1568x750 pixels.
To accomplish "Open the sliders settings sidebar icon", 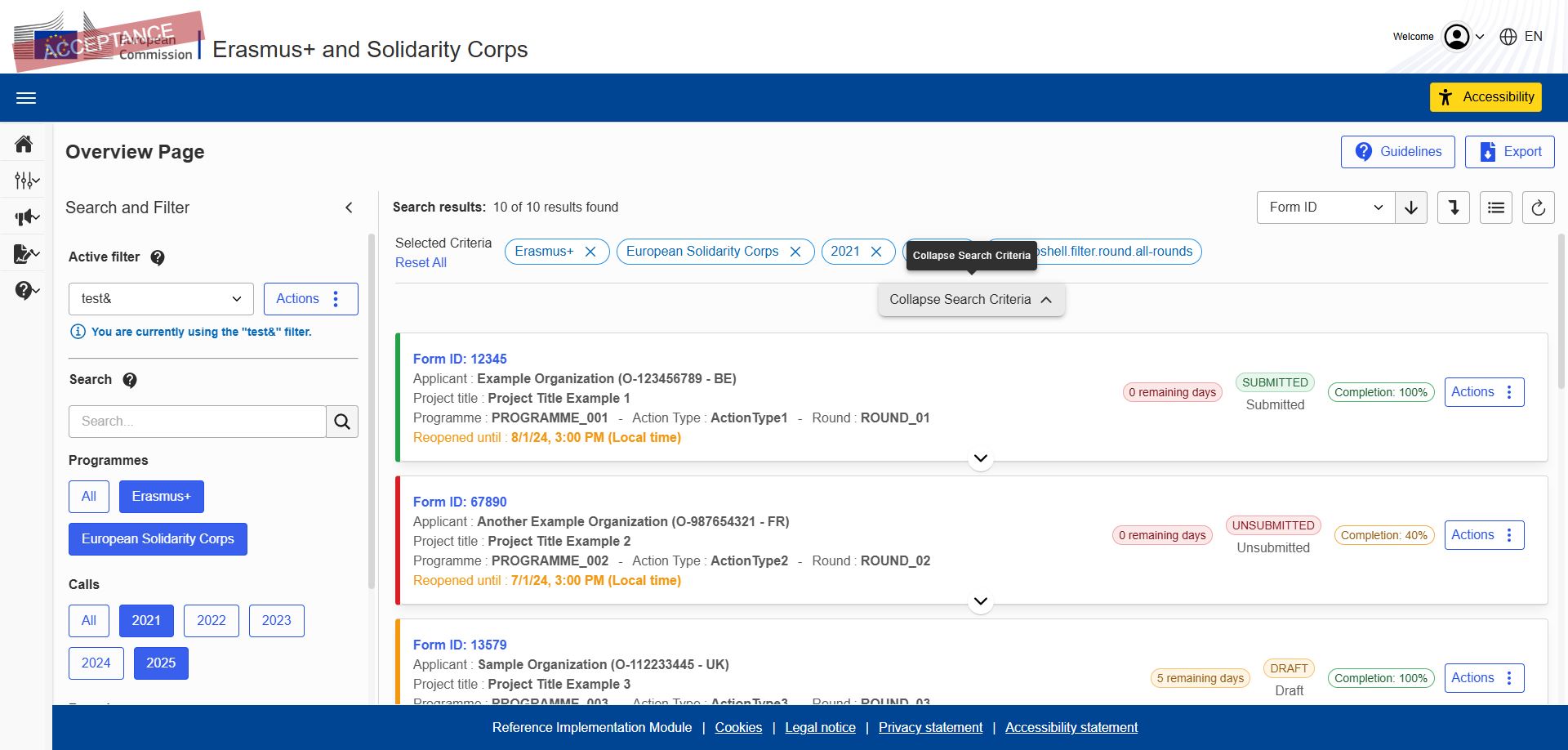I will click(x=26, y=181).
